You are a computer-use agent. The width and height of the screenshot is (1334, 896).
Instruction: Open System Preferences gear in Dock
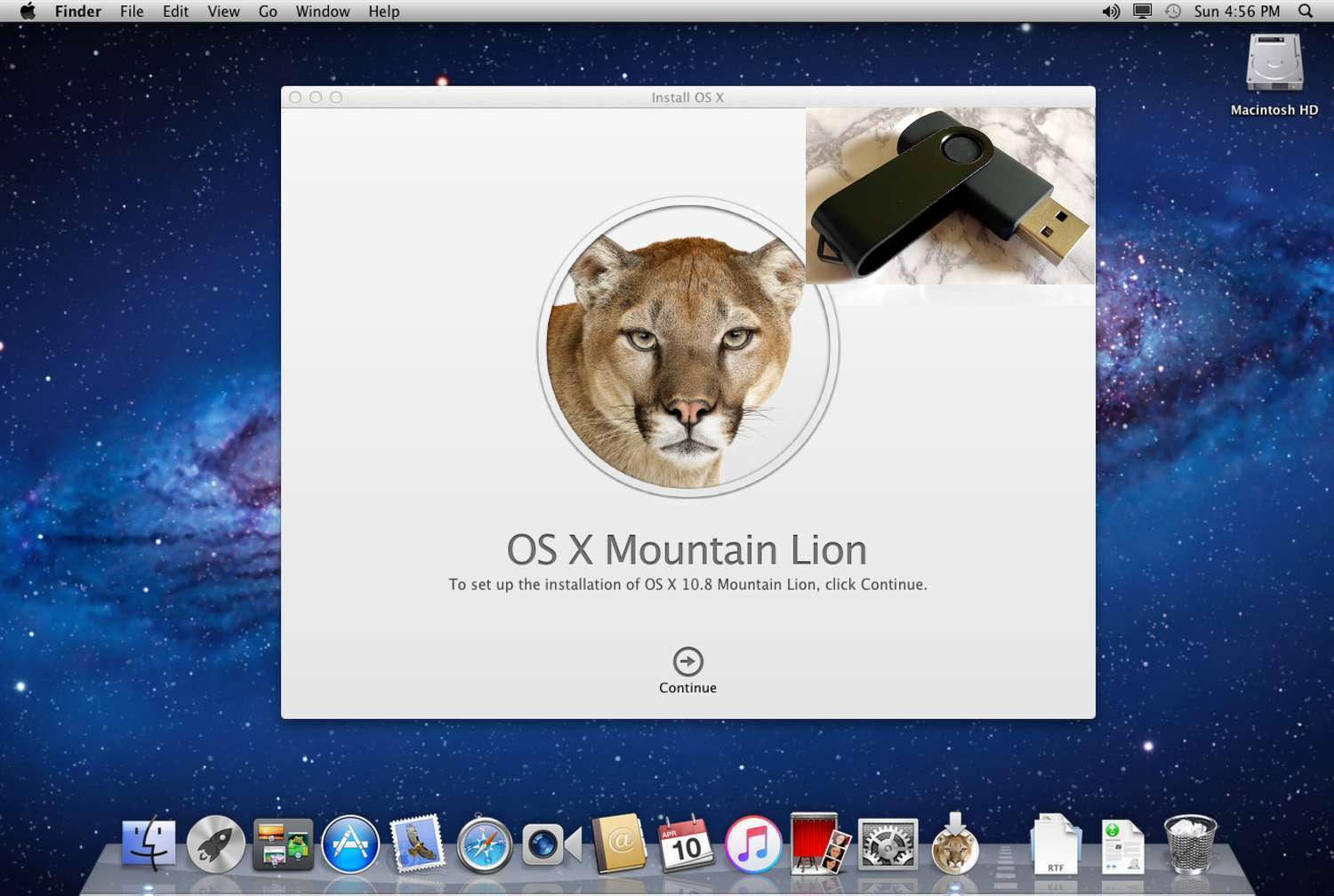tap(887, 844)
